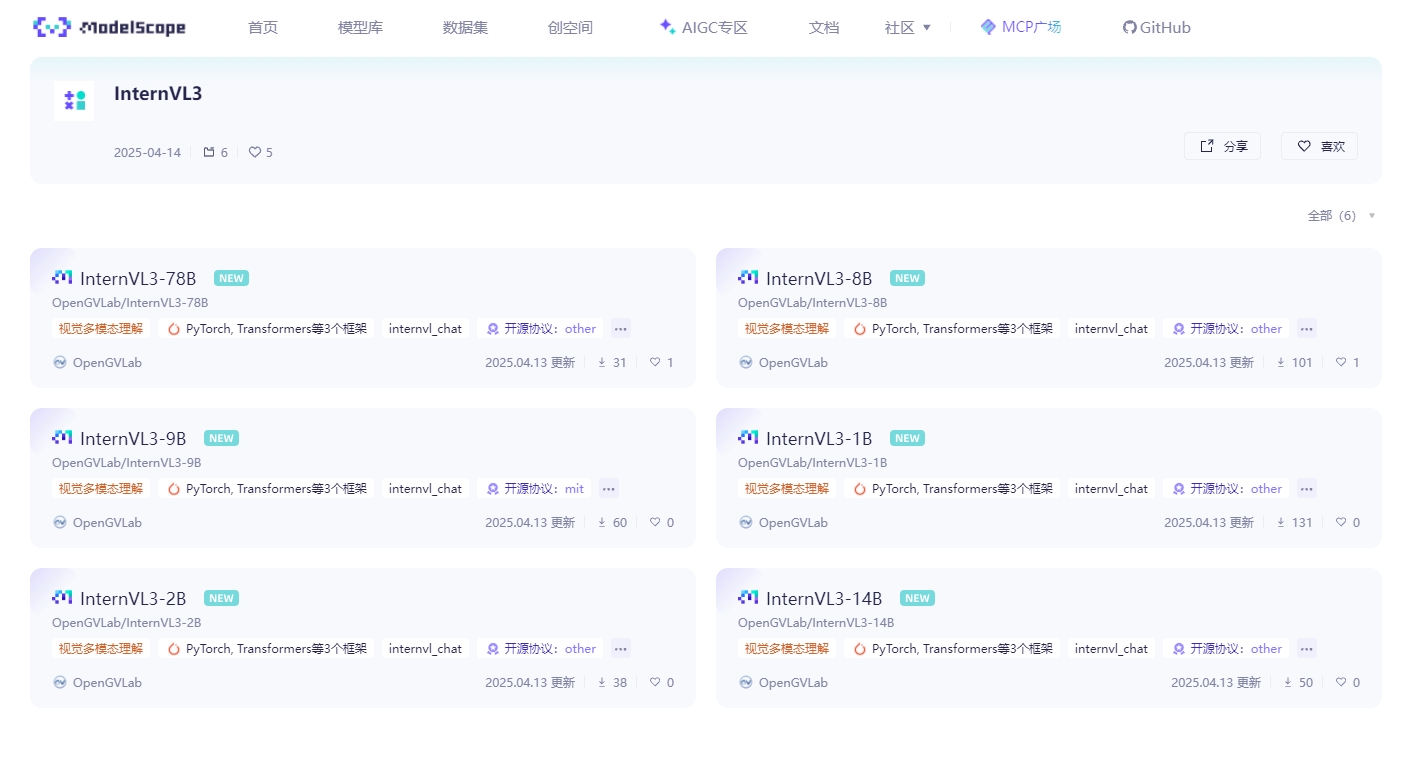Image resolution: width=1412 pixels, height=768 pixels.
Task: Click the ModelScope logo
Action: click(x=109, y=28)
